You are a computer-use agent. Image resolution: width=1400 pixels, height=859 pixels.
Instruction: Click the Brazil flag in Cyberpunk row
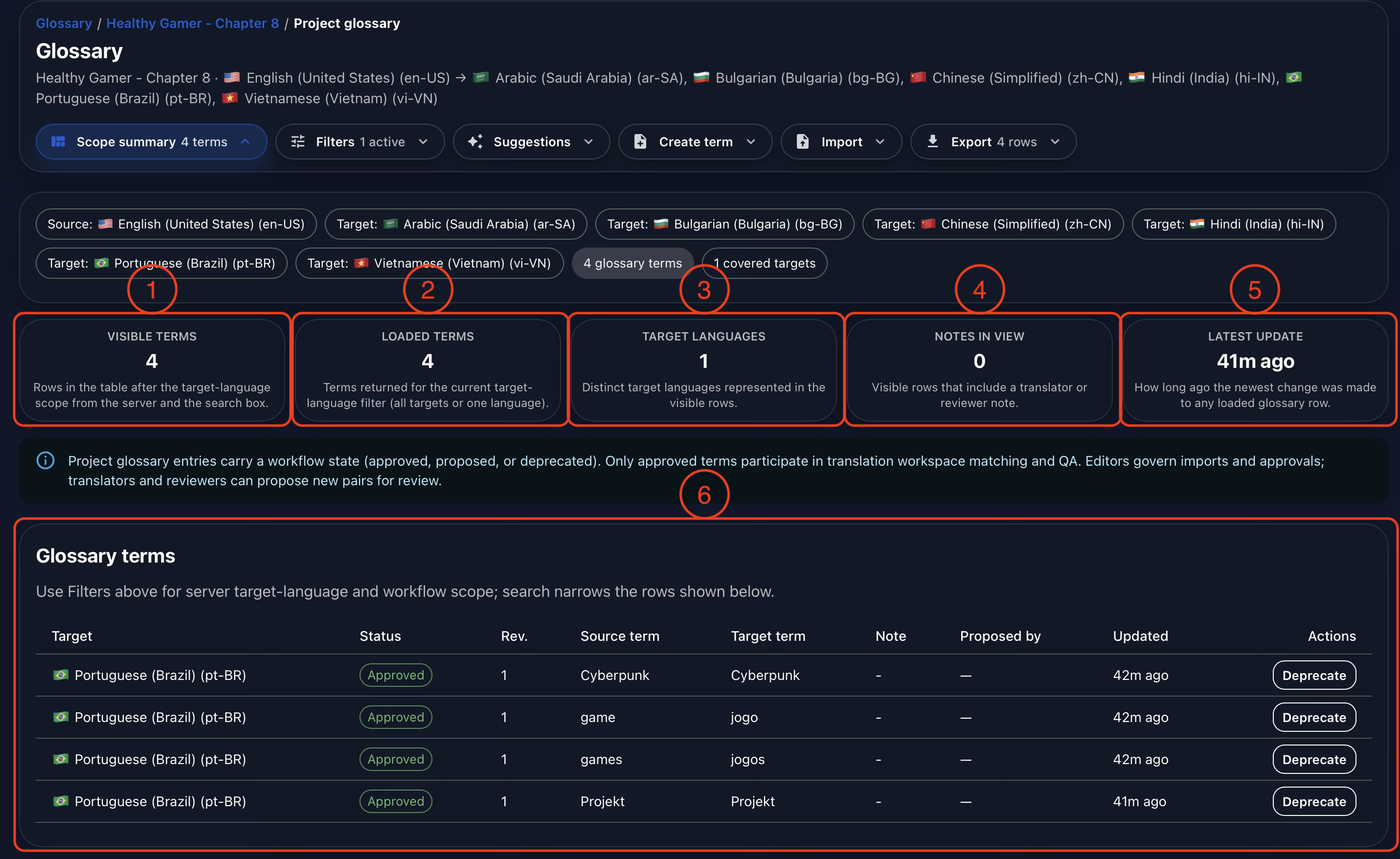coord(61,675)
